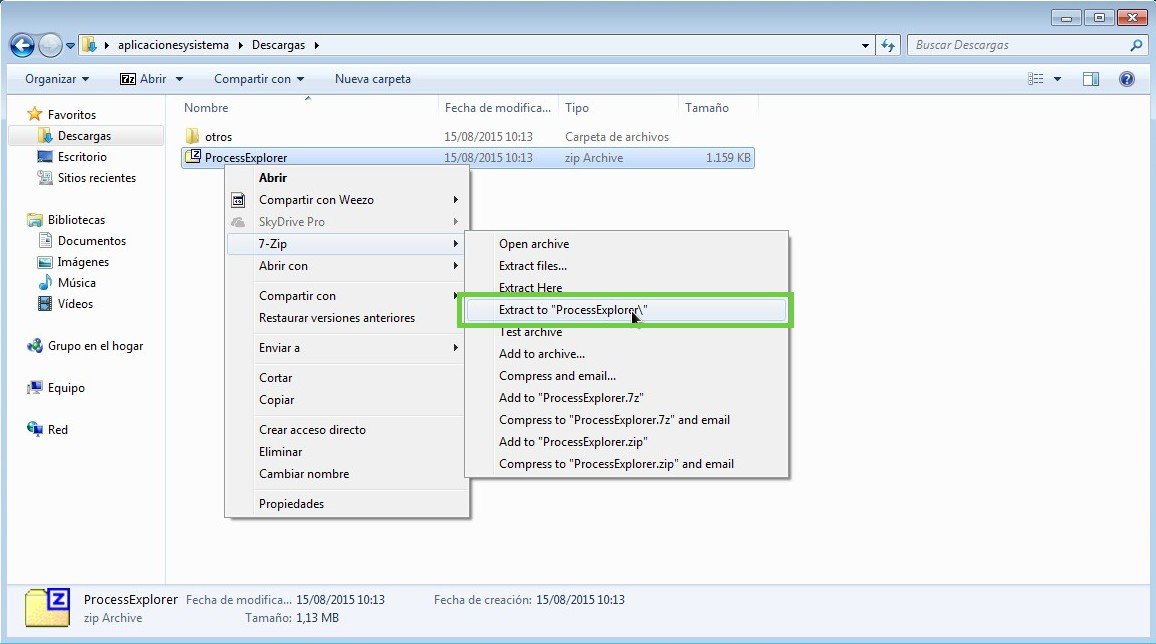Choose Restaurar versiones anteriores
Image resolution: width=1156 pixels, height=644 pixels.
pyautogui.click(x=336, y=318)
